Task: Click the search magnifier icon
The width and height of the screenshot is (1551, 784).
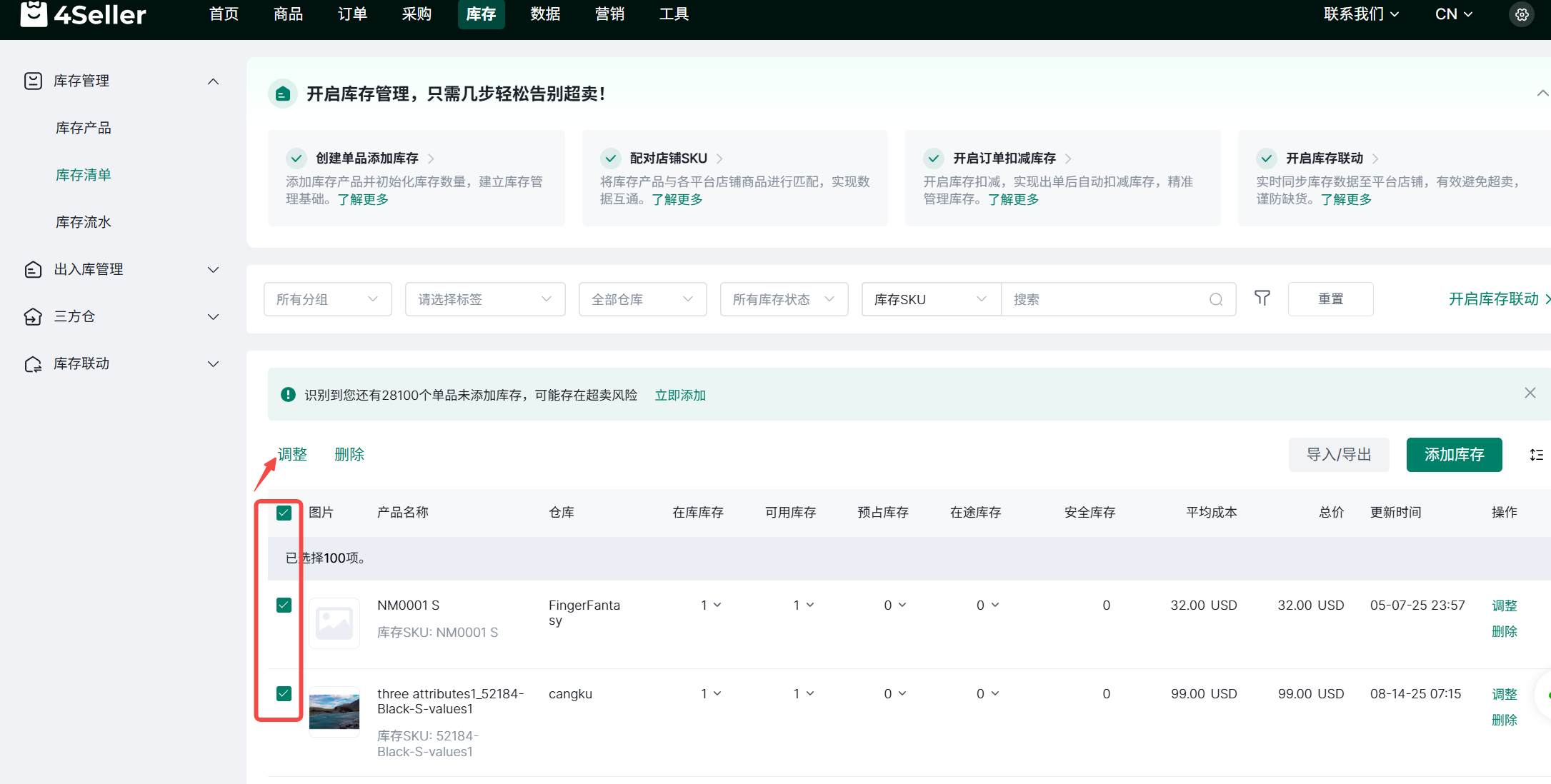Action: (x=1216, y=299)
